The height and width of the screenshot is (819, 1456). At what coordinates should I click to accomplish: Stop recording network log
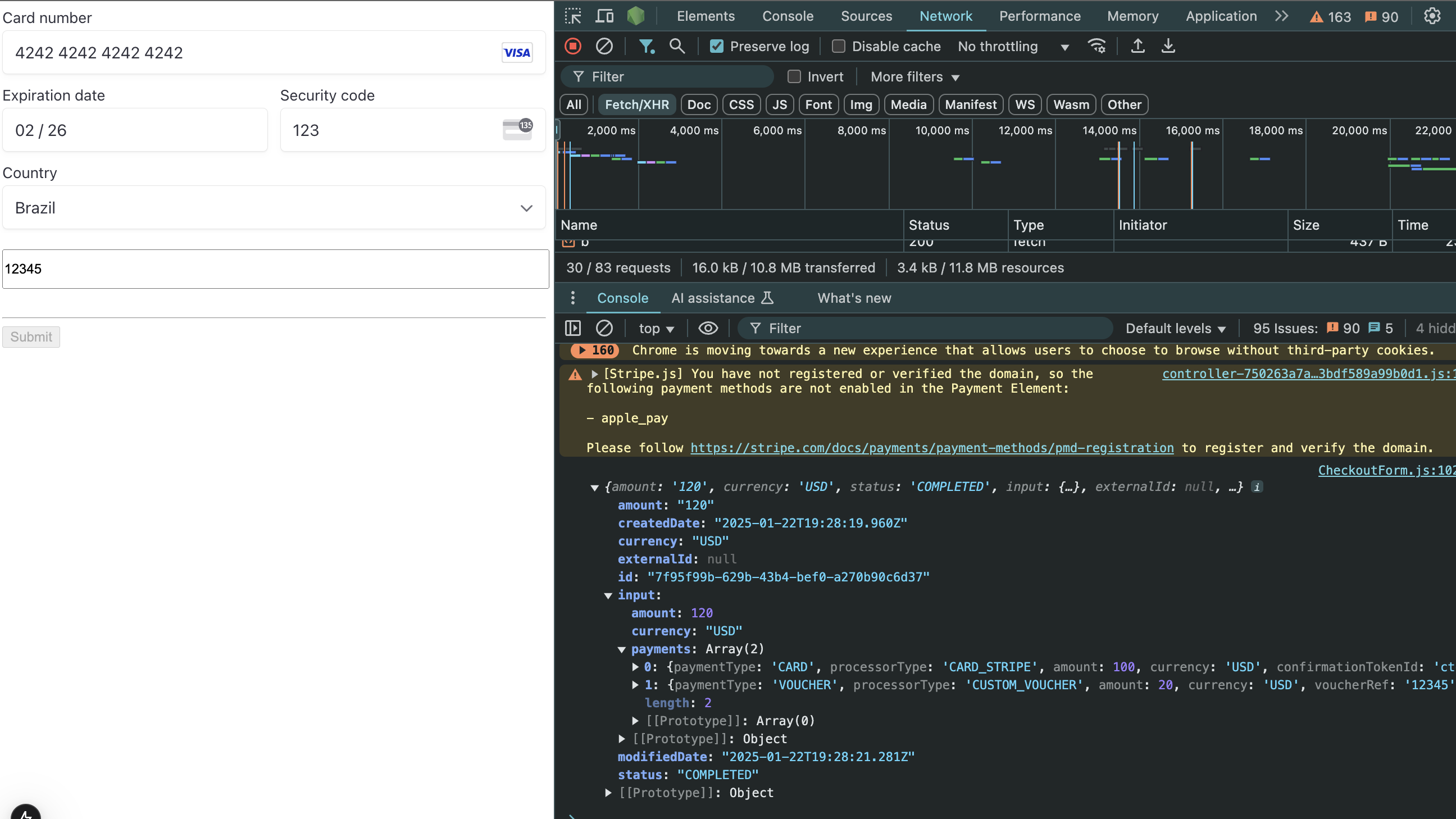click(x=572, y=47)
